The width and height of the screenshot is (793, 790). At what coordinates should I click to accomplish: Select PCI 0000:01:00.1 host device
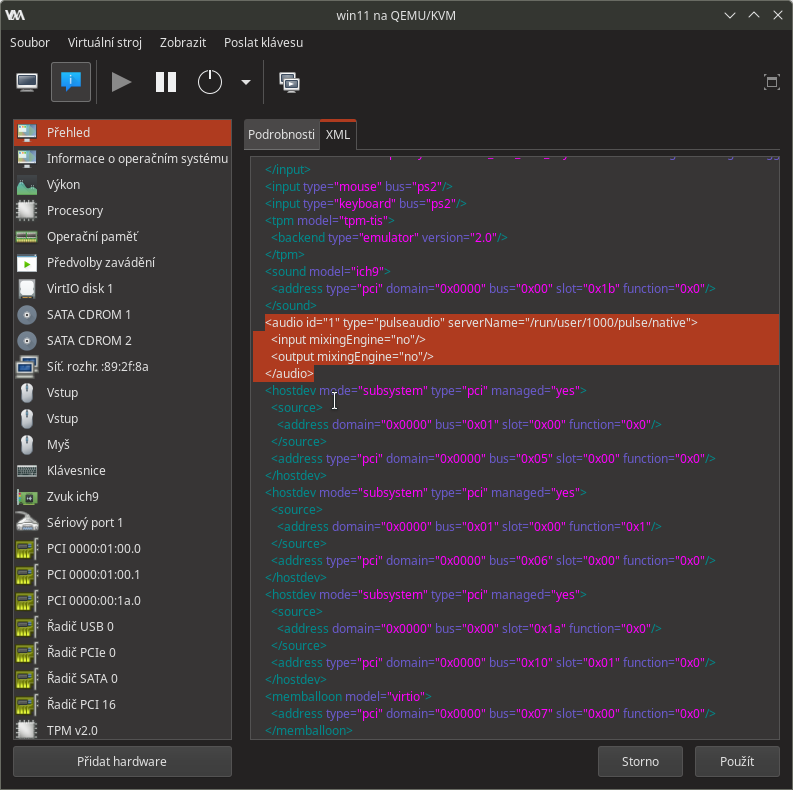click(x=122, y=575)
